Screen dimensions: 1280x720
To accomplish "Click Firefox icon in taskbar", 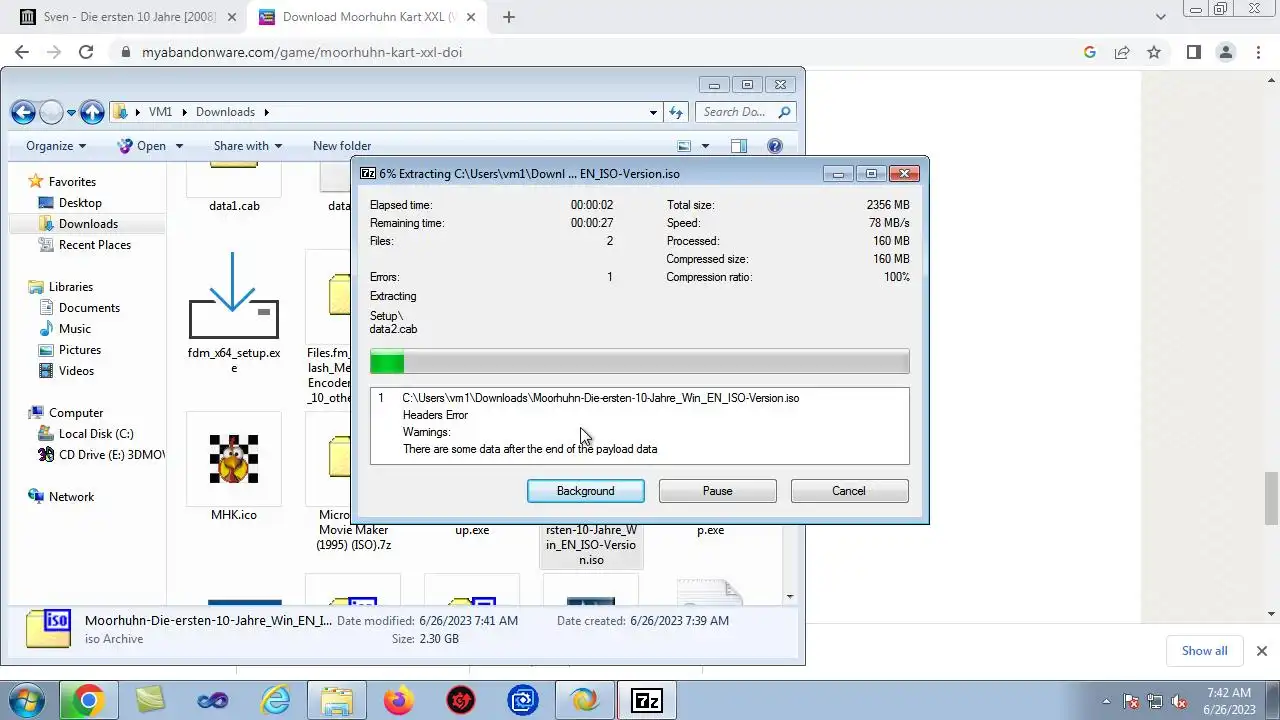I will (x=398, y=701).
